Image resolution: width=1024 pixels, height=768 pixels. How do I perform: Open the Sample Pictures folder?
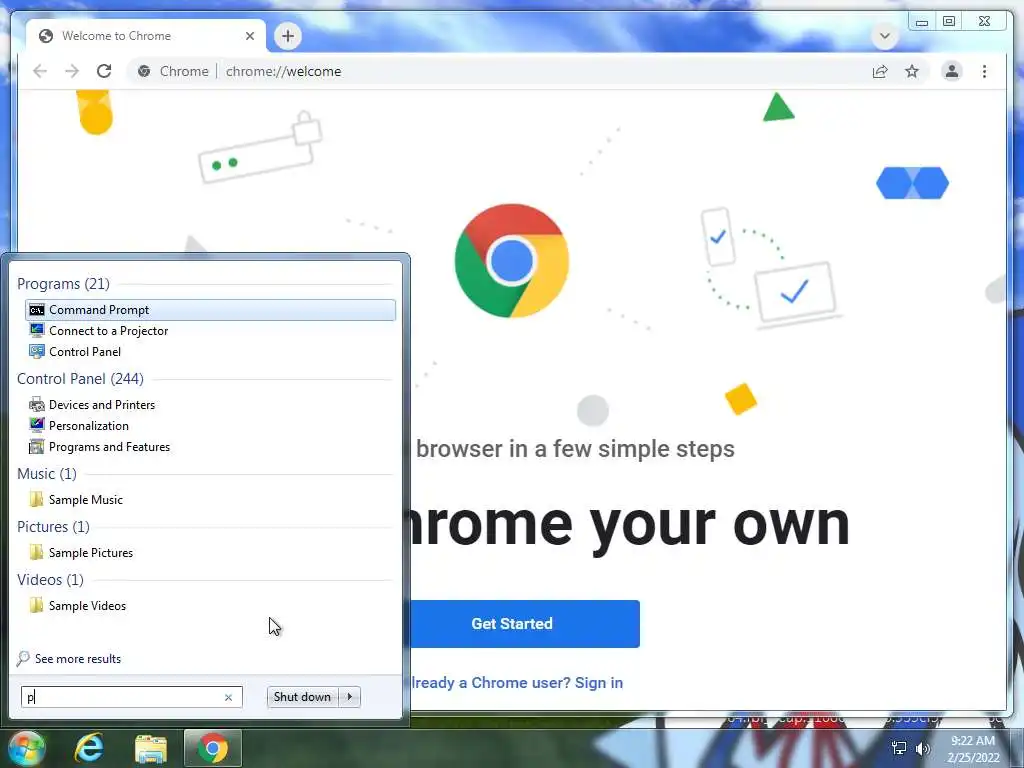[210, 552]
